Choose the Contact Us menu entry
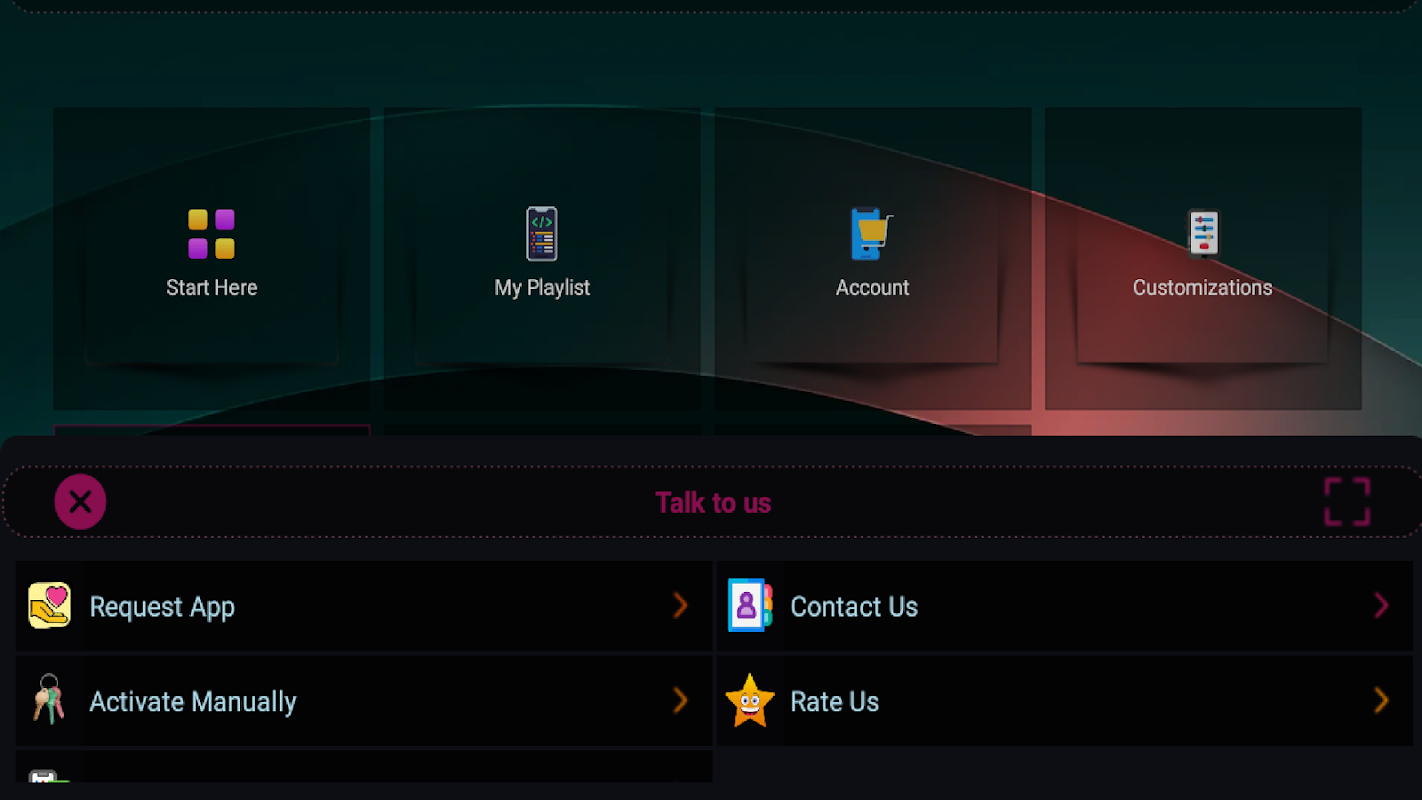Image resolution: width=1422 pixels, height=800 pixels. [1065, 606]
